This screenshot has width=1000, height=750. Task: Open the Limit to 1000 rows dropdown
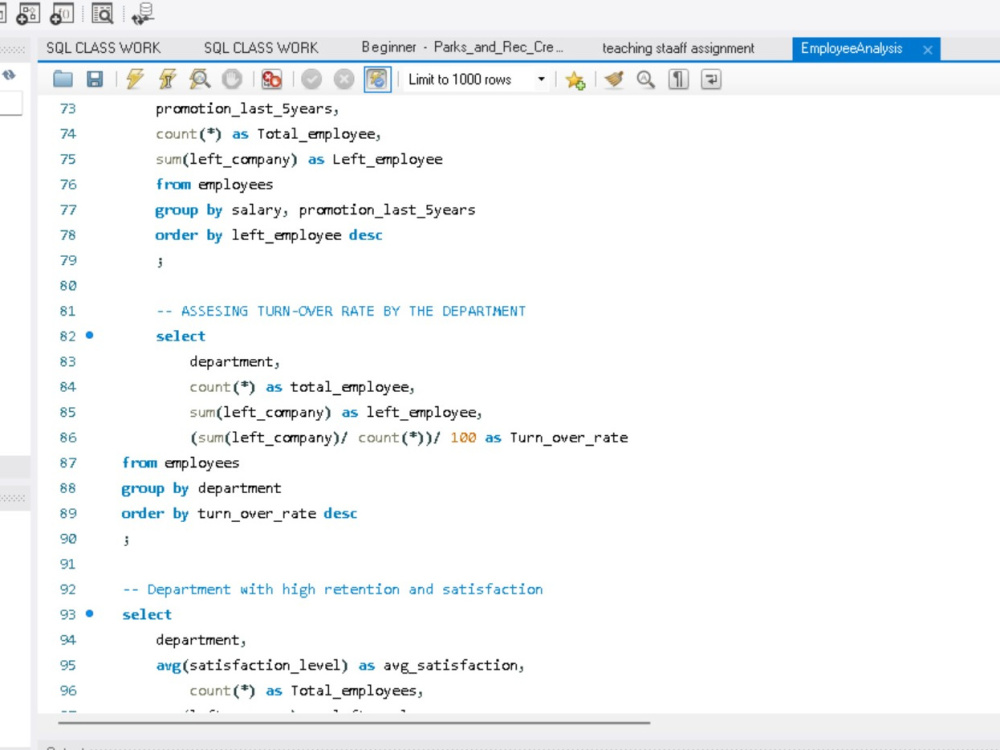click(476, 79)
